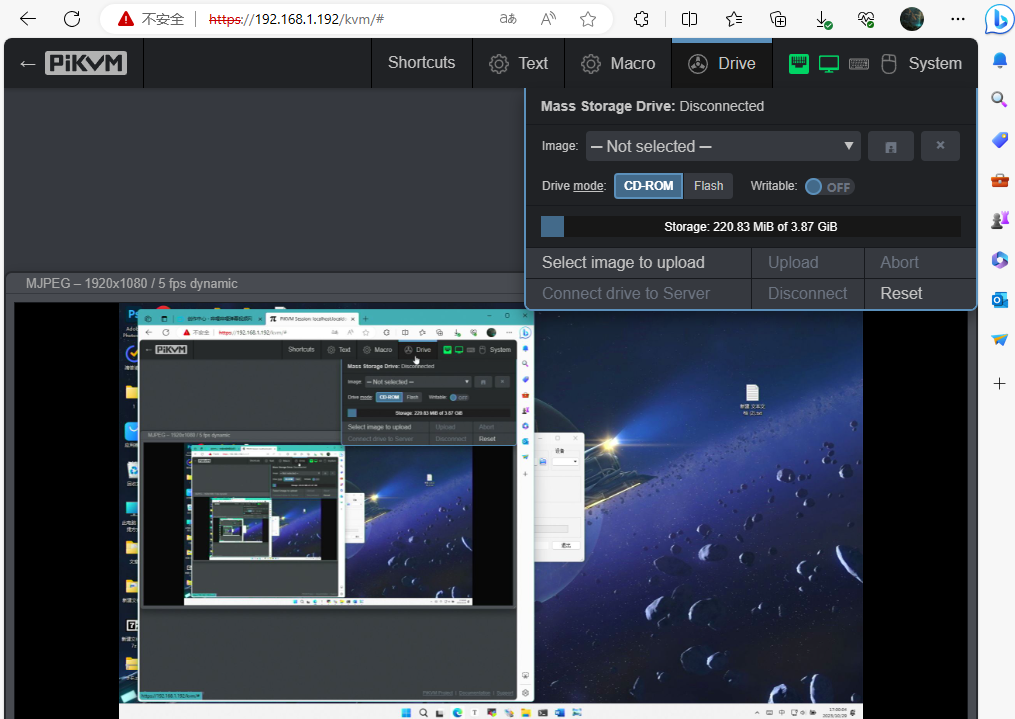Click the Storage usage progress bar
Screen dimensions: 1015x719
[x=750, y=227]
